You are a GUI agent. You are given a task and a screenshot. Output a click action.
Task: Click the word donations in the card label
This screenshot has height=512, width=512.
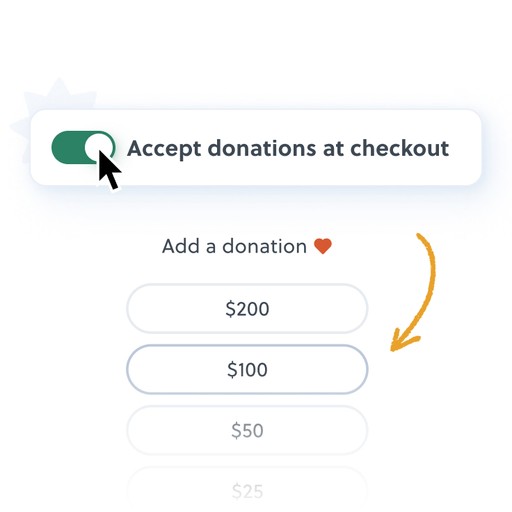pos(262,148)
